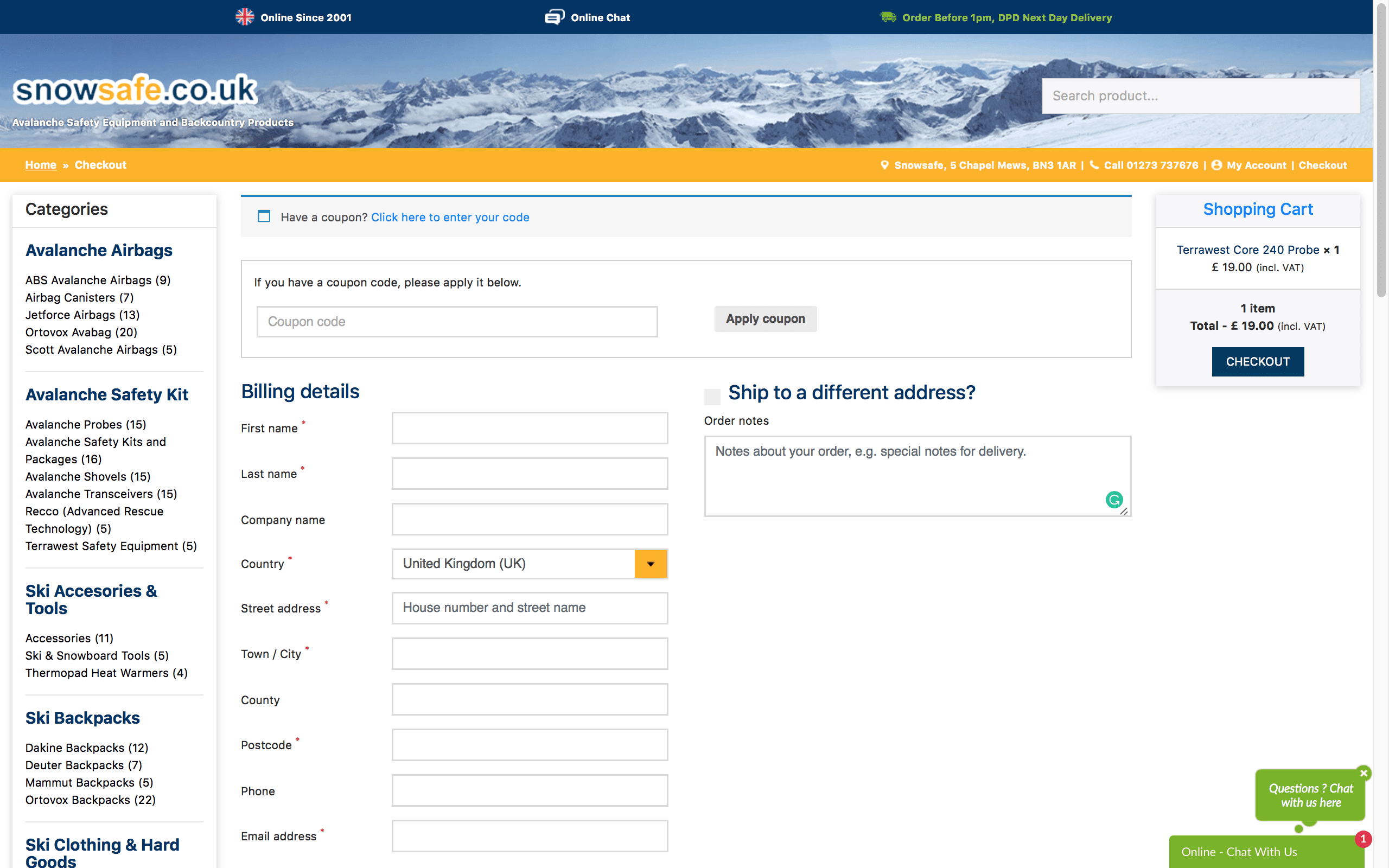Click here to enter your code link

click(450, 217)
